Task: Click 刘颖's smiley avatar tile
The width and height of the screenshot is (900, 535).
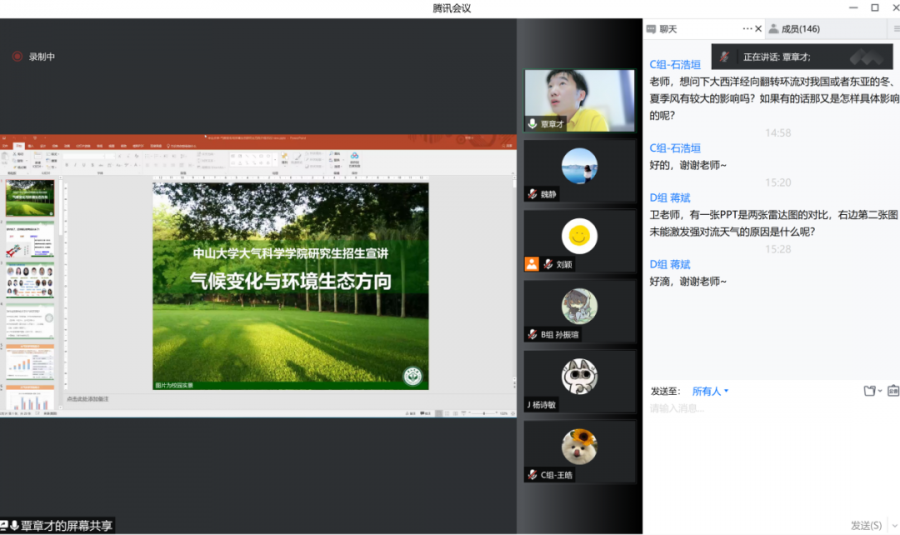Action: [x=580, y=237]
